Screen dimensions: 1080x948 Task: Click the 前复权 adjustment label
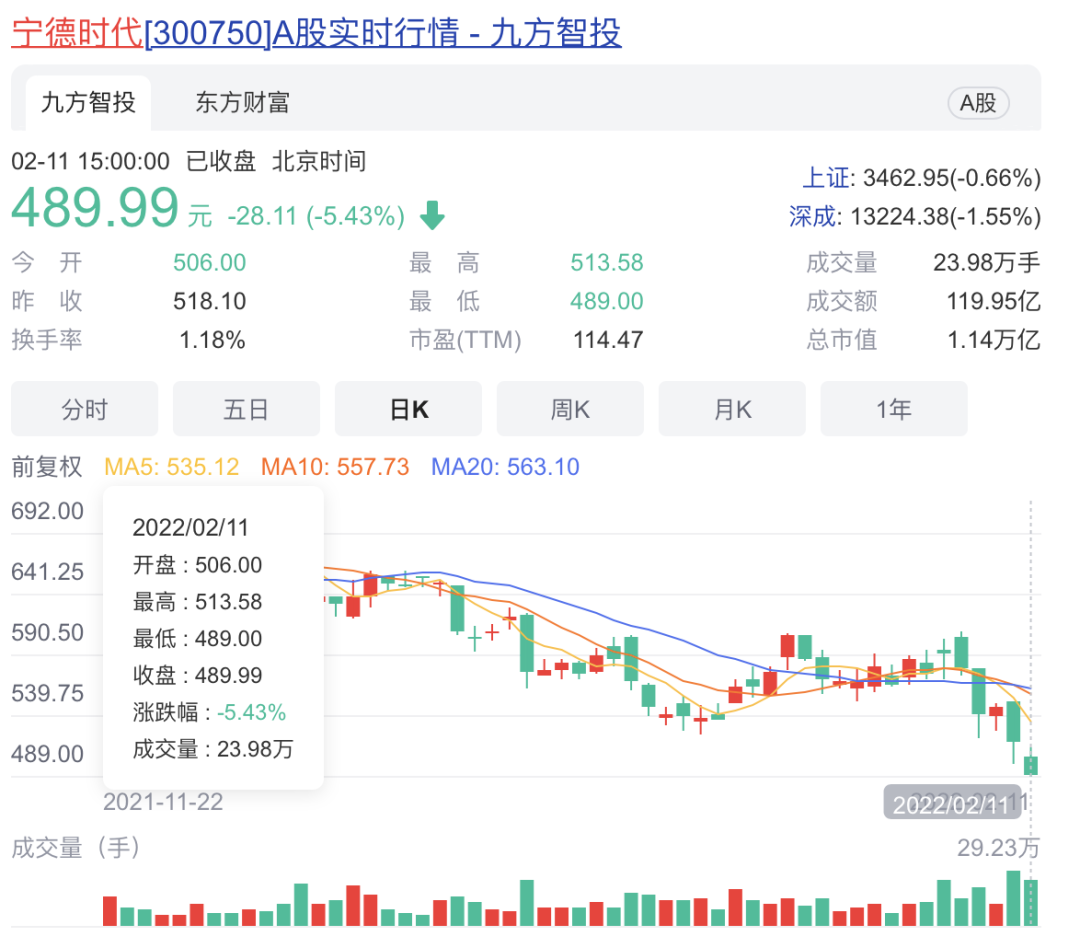tap(47, 466)
